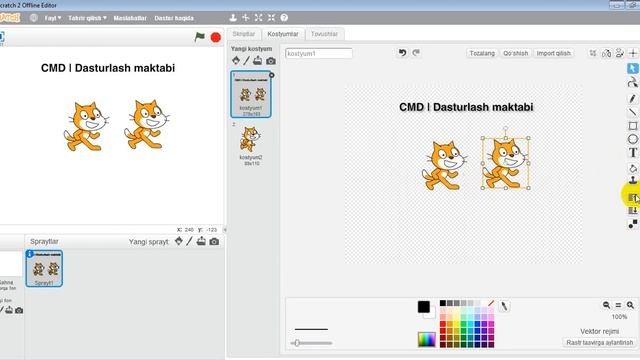
Task: Select the Line tool
Action: pyautogui.click(x=633, y=112)
